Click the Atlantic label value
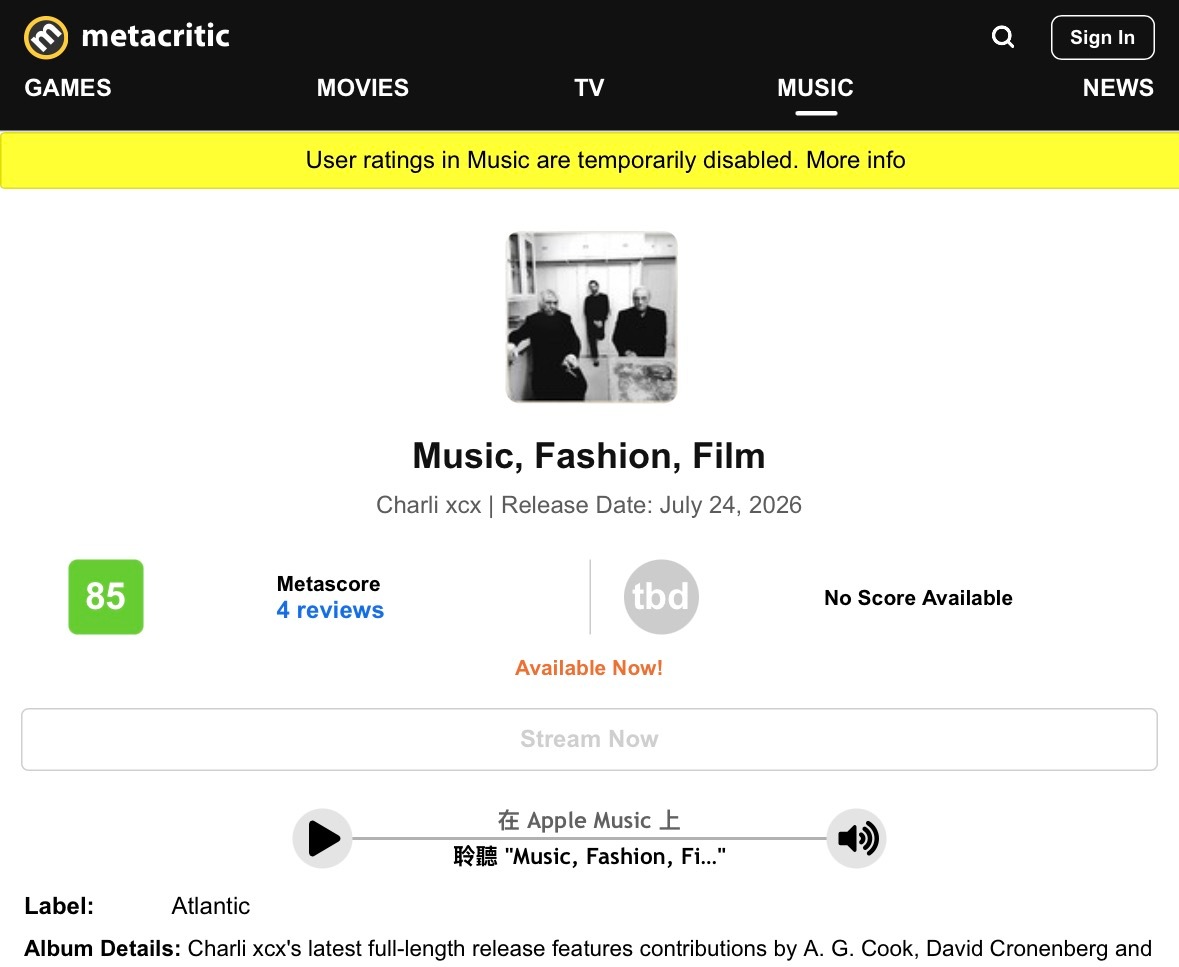Image resolution: width=1179 pixels, height=967 pixels. point(211,906)
